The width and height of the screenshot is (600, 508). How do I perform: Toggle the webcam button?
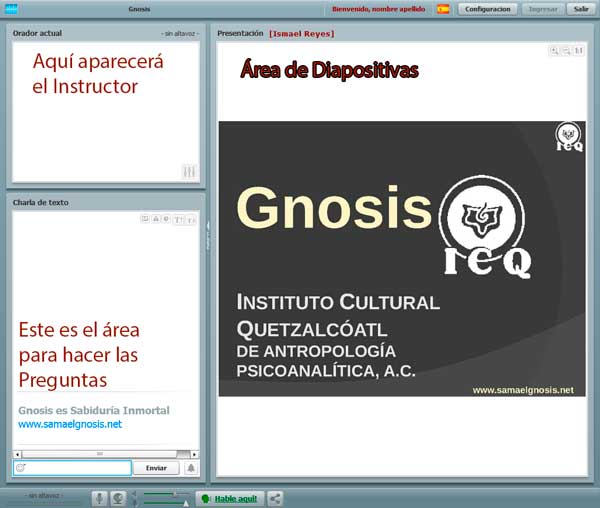click(x=118, y=498)
